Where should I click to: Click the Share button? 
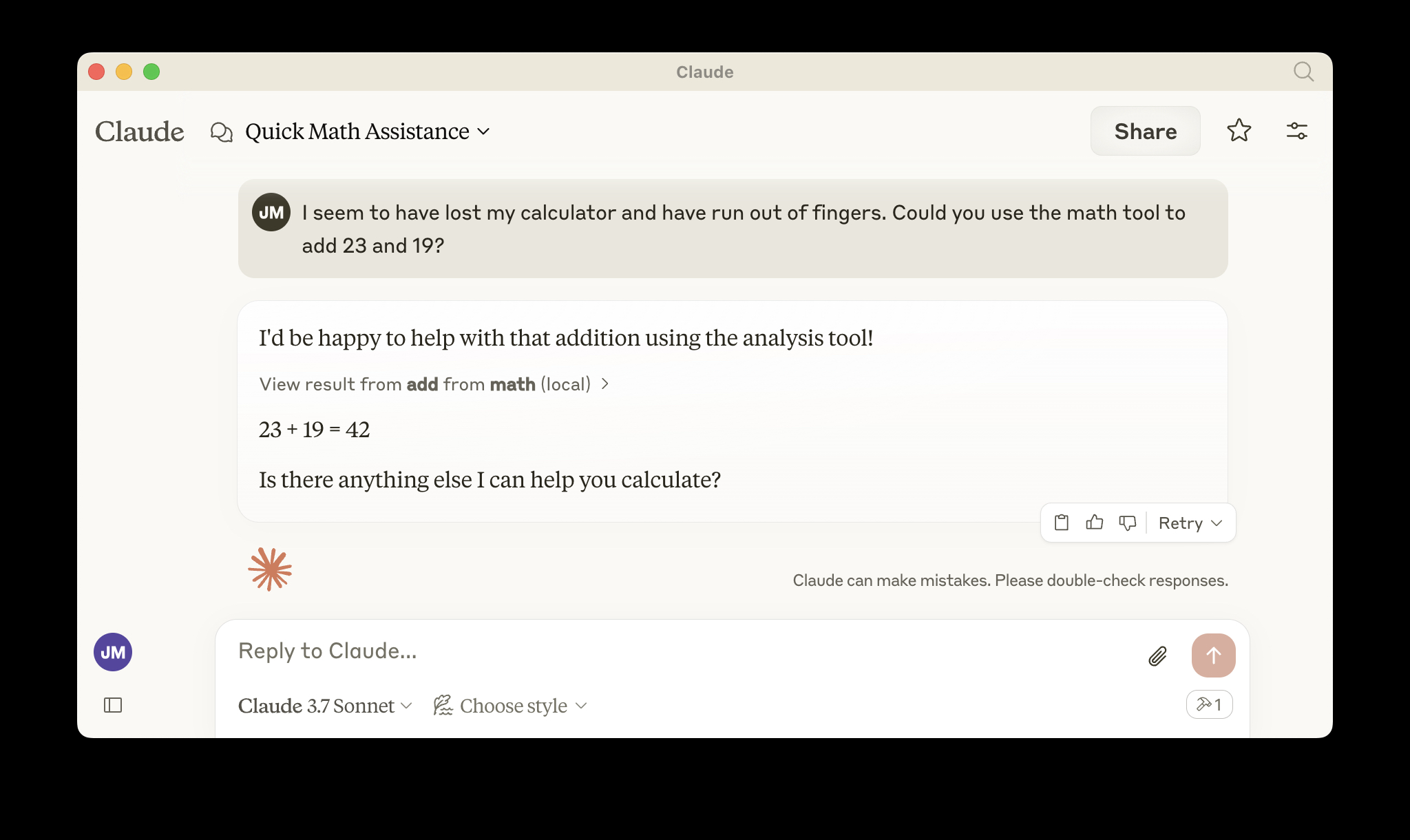pos(1145,131)
